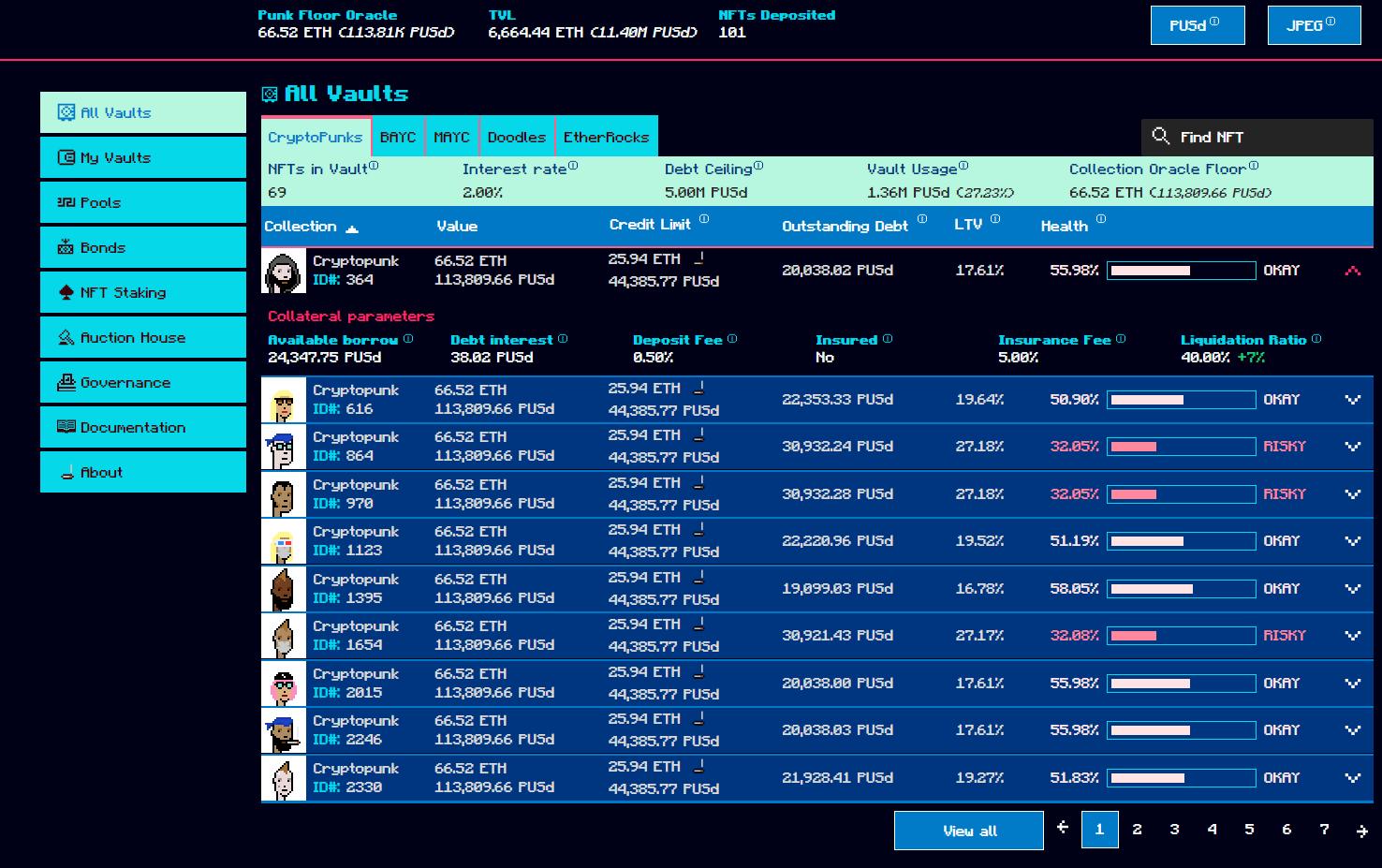Click the info icon next to Liquidation Ratio
Viewport: 1382px width, 868px height.
1316,339
